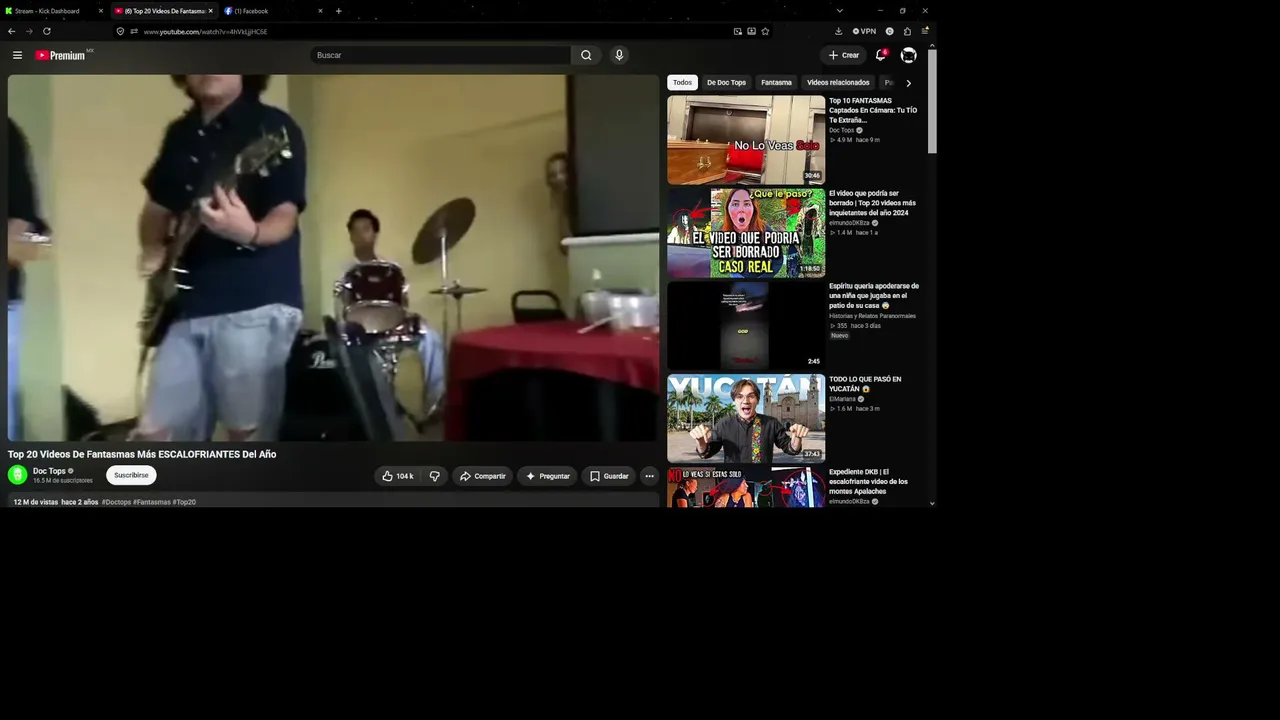Click the Crear button
This screenshot has width=1280, height=720.
844,55
